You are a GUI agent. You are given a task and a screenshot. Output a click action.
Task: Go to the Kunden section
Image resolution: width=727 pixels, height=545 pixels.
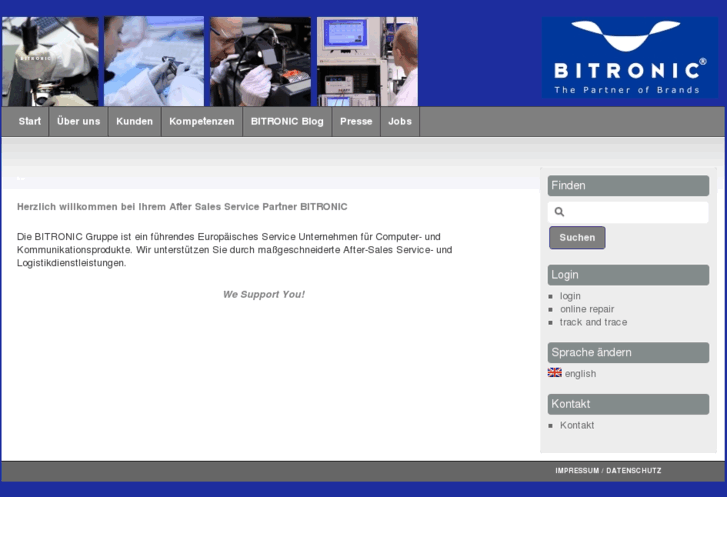134,122
